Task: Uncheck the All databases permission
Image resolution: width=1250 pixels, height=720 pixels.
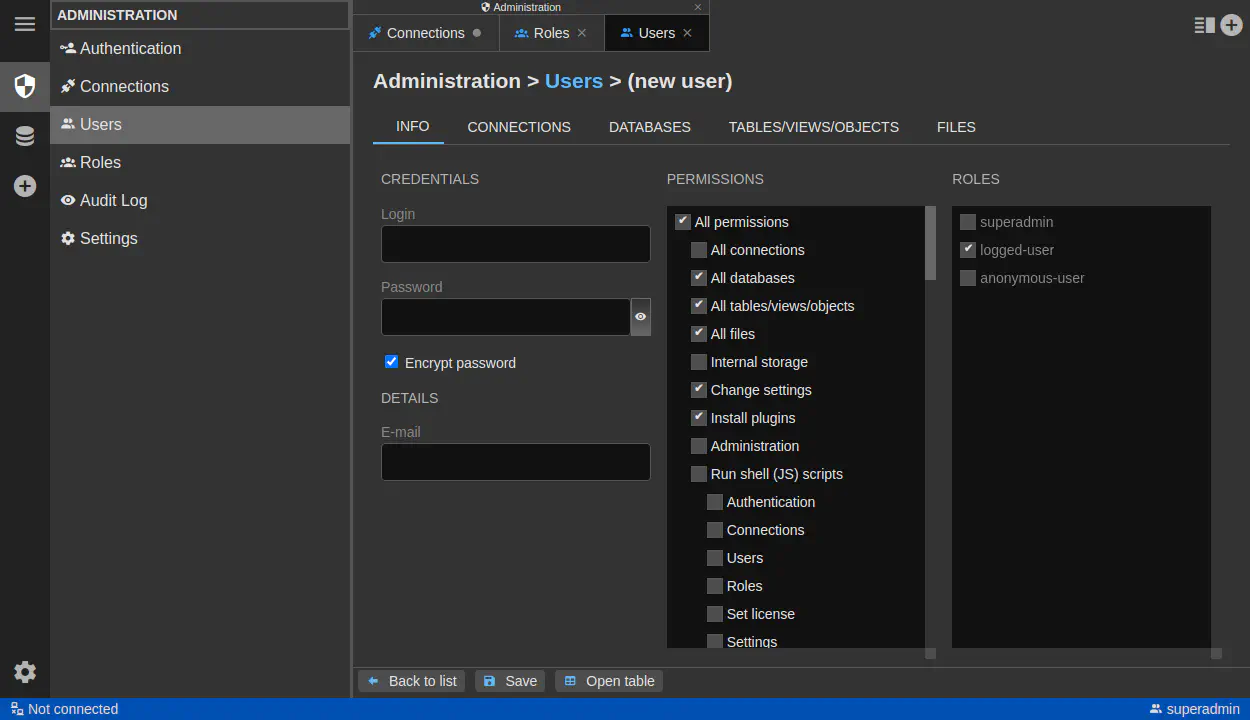Action: click(x=699, y=278)
